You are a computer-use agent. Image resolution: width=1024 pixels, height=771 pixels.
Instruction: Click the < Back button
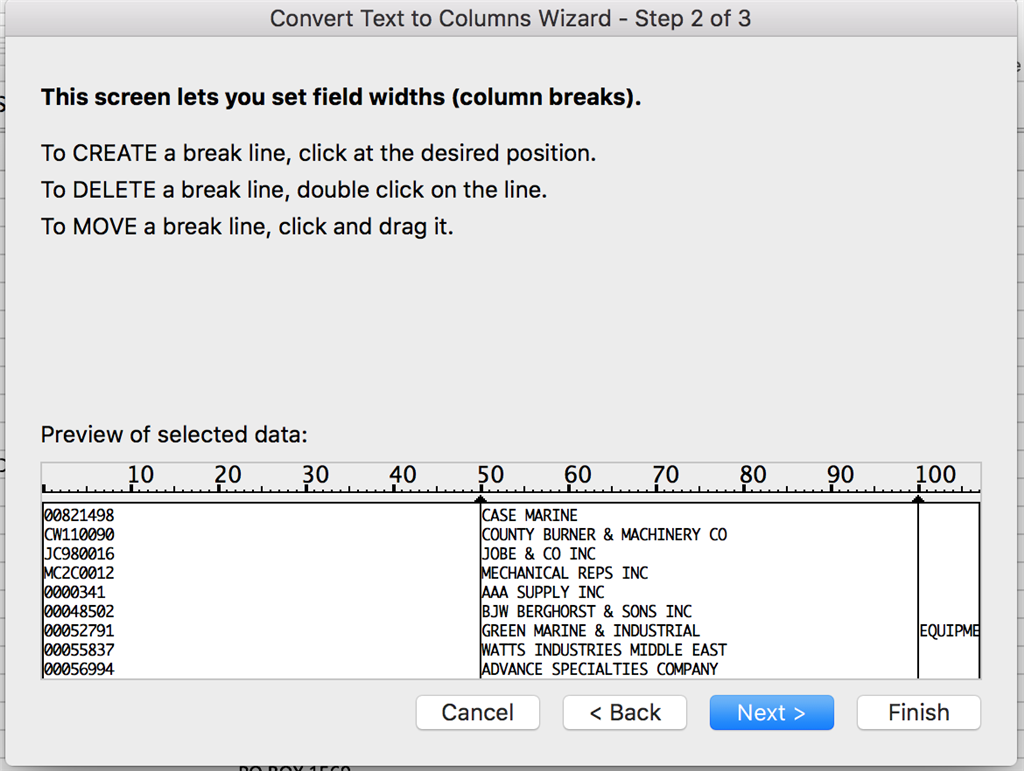[624, 713]
